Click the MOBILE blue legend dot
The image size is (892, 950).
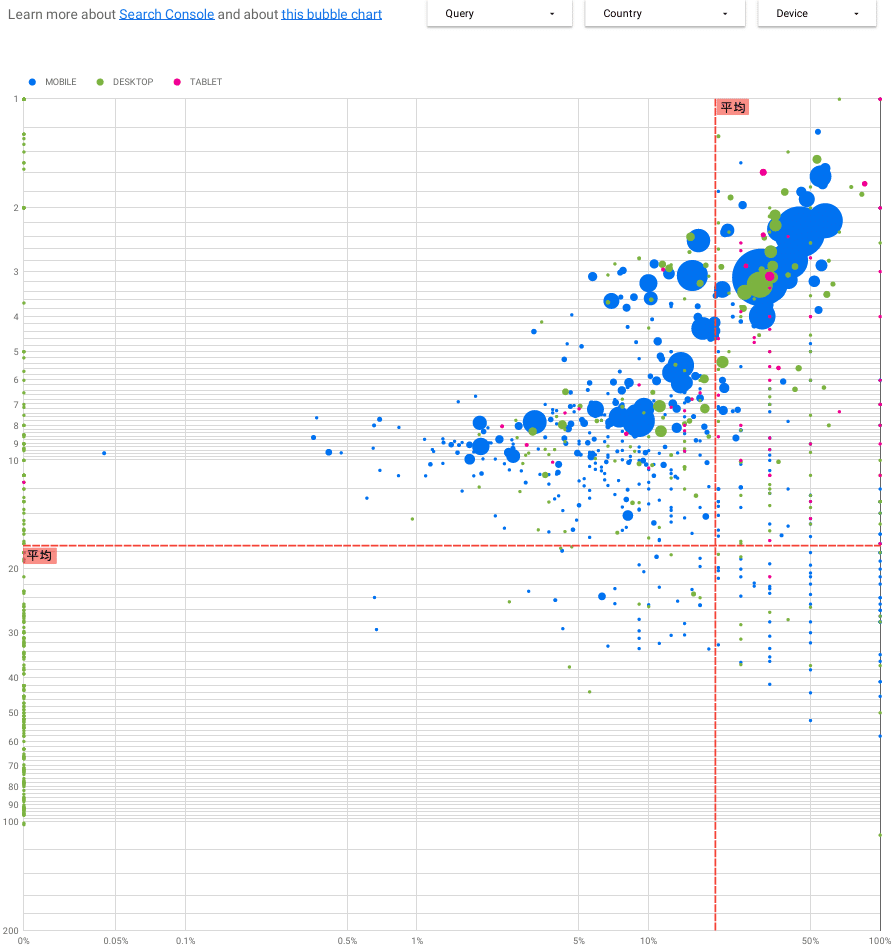click(x=33, y=82)
